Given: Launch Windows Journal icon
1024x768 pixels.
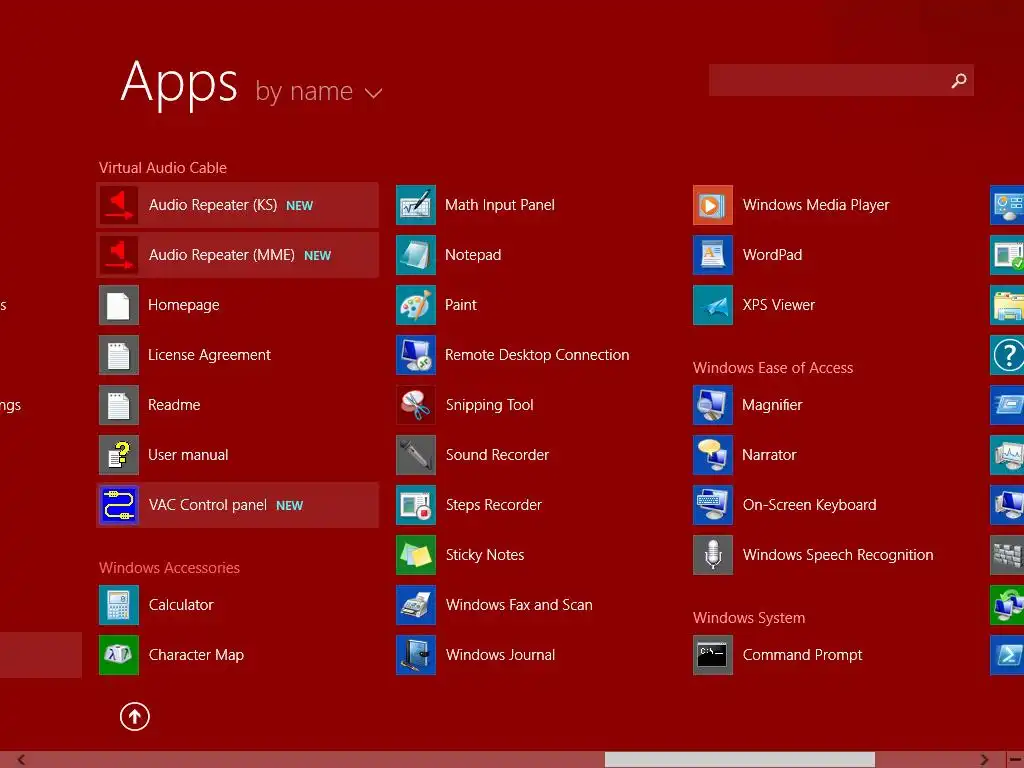Looking at the screenshot, I should coord(416,654).
